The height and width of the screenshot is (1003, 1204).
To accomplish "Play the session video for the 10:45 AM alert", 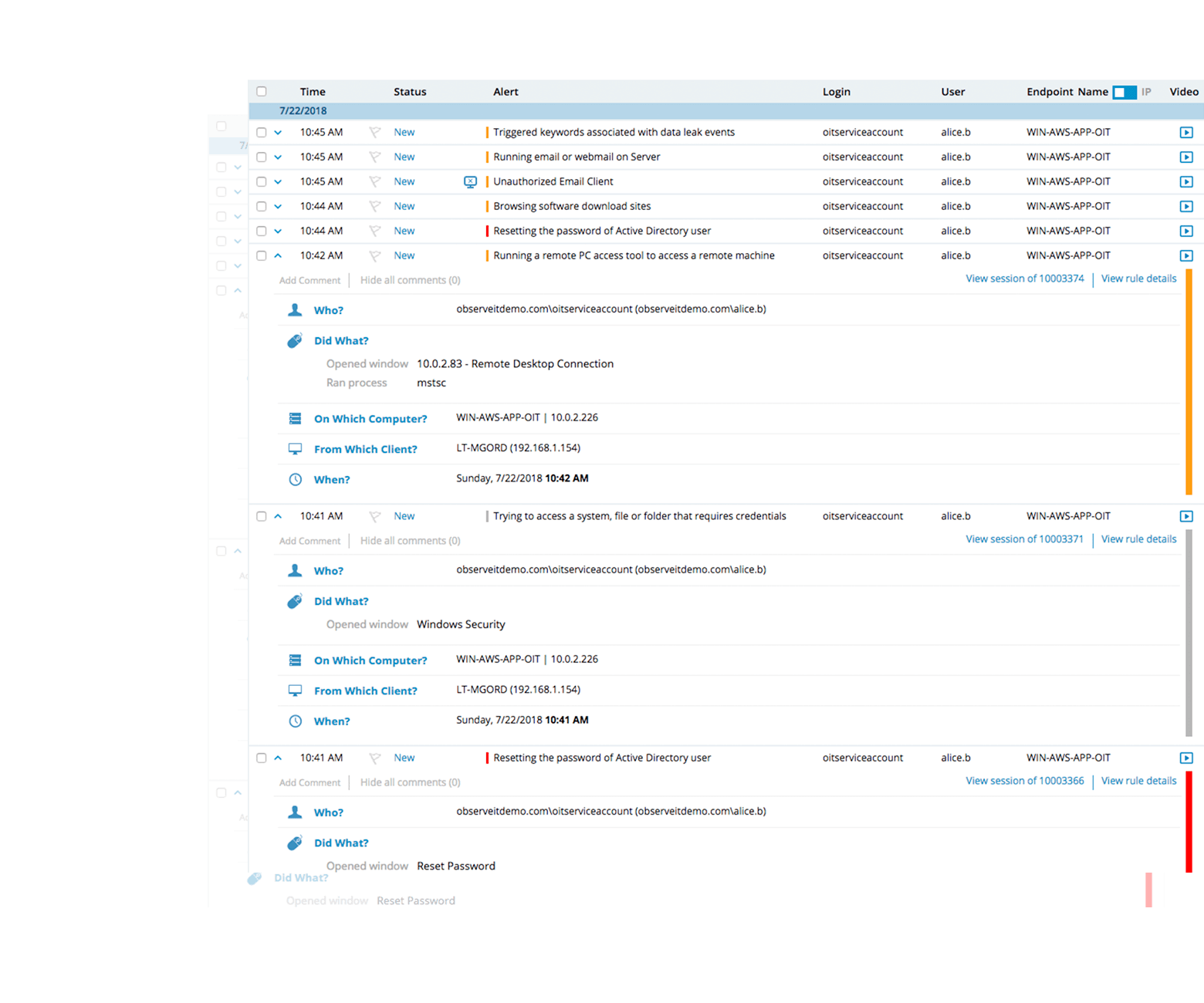I will (x=1185, y=132).
